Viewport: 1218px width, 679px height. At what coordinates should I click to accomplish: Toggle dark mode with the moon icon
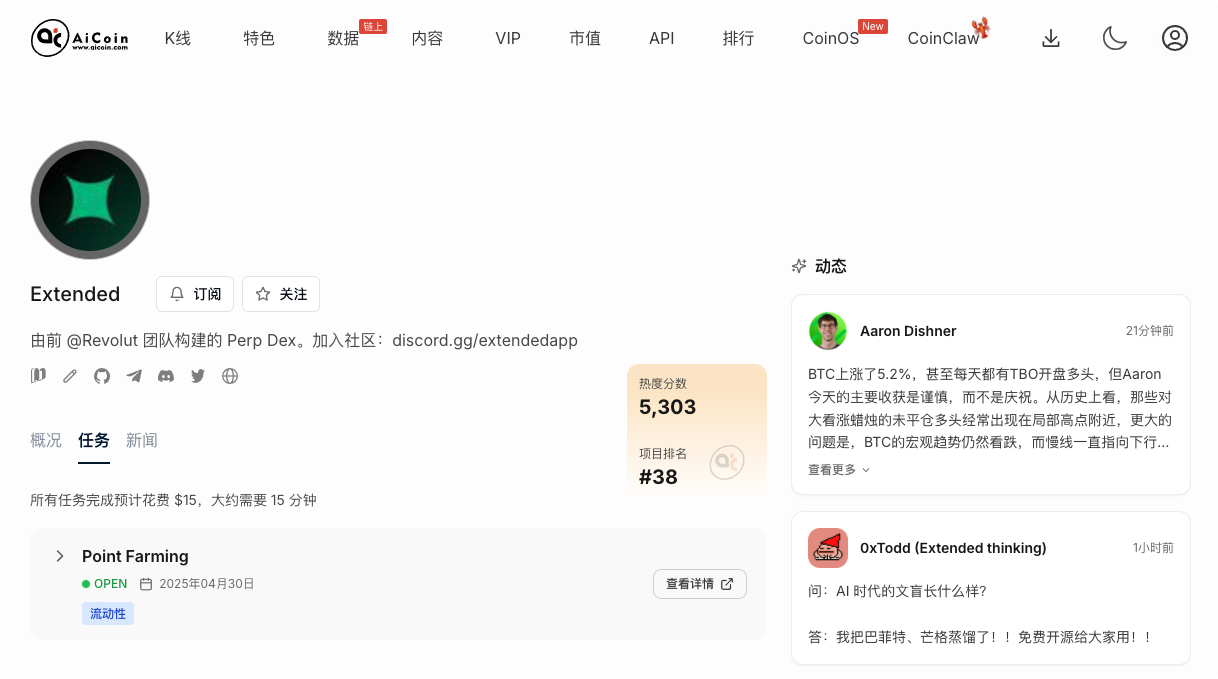1114,37
